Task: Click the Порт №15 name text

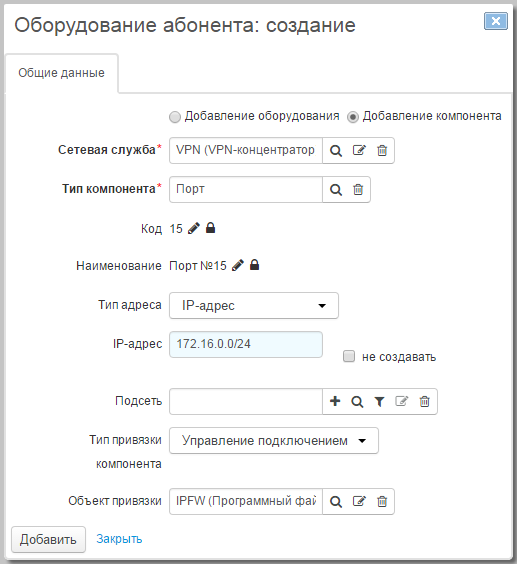Action: tap(198, 266)
